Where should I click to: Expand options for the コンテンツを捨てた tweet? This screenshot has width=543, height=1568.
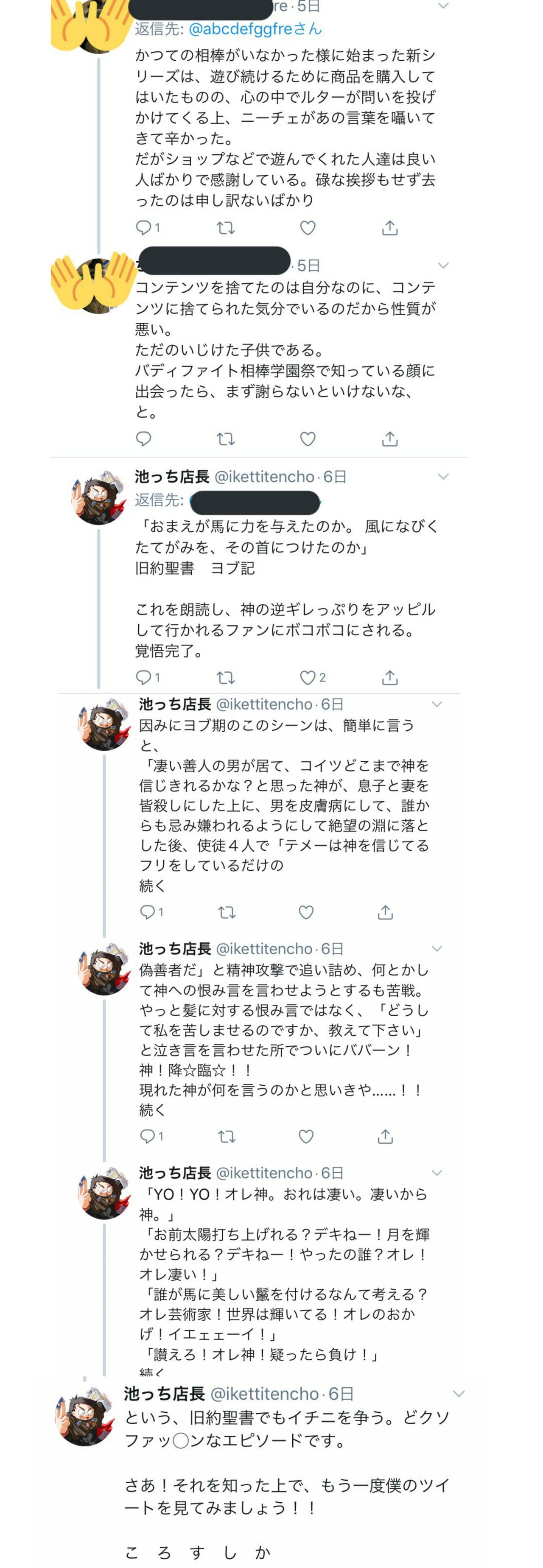443,266
